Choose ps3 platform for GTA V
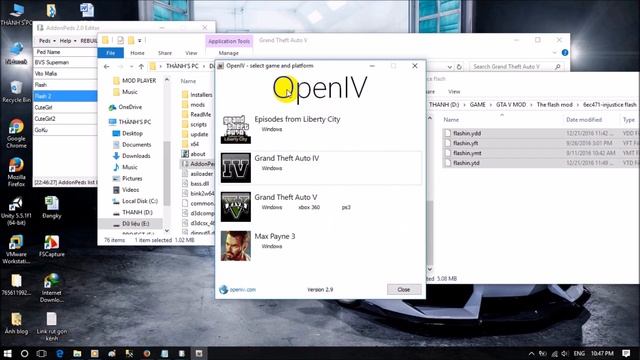 pos(346,207)
